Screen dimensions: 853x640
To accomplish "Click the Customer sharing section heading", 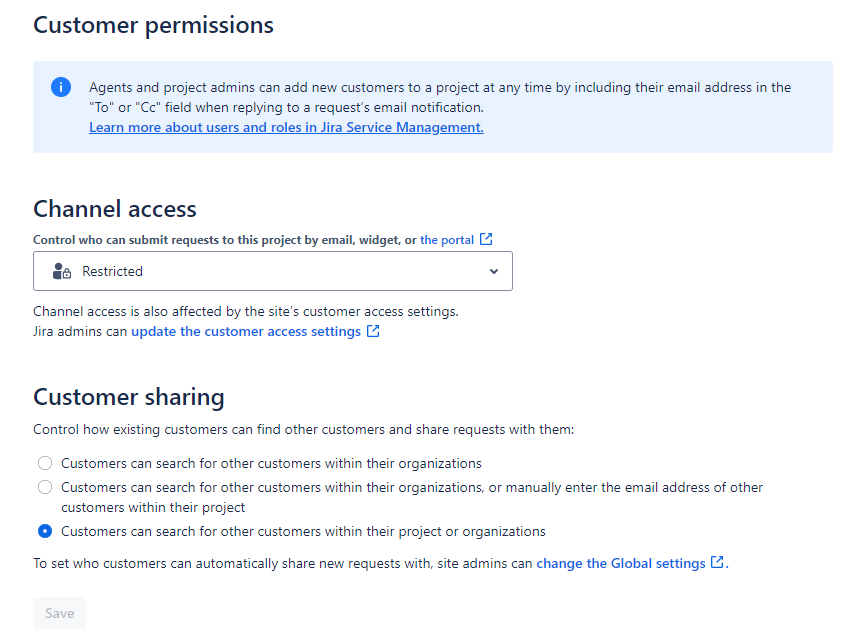I will click(128, 397).
